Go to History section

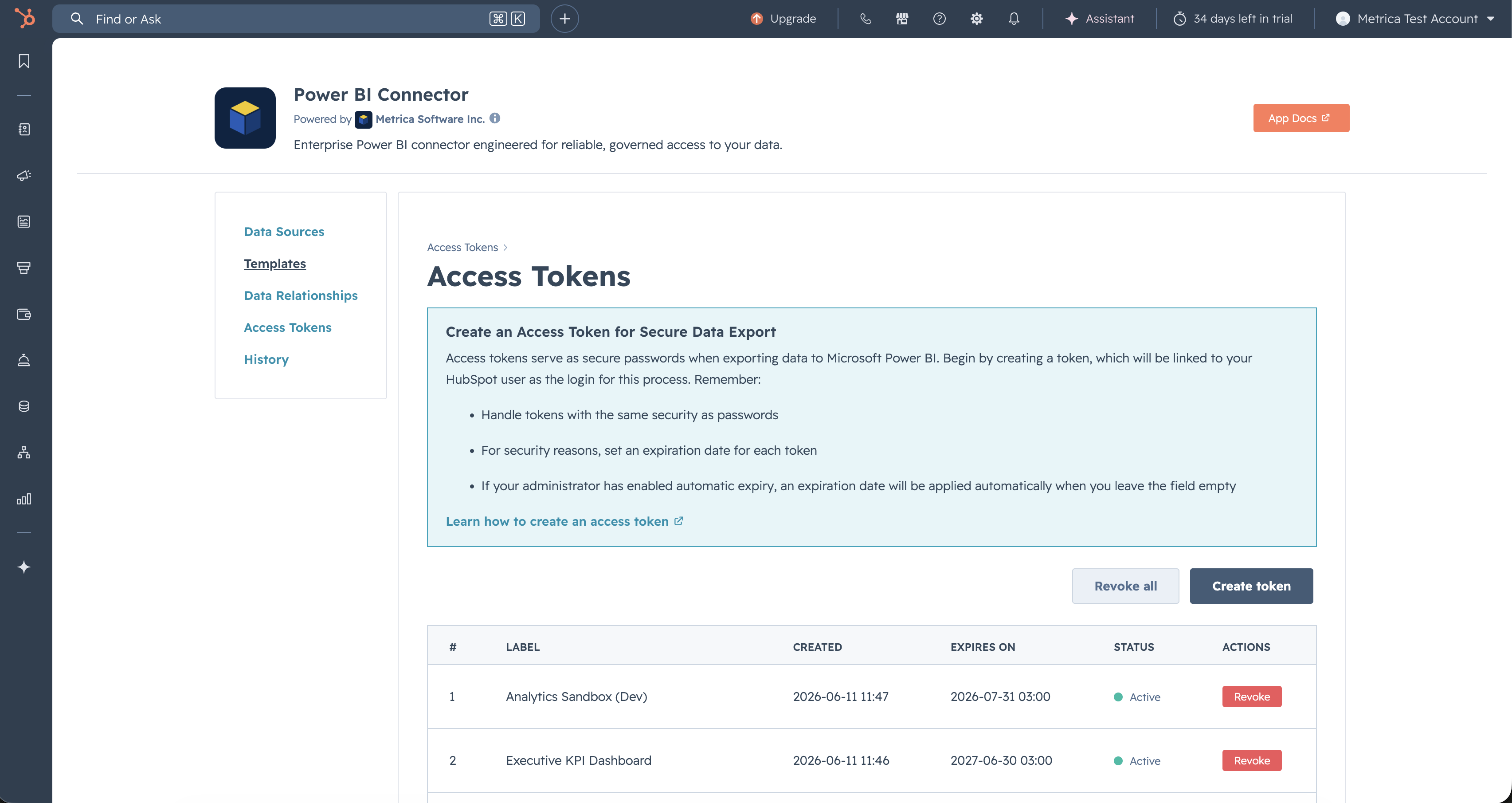coord(266,359)
